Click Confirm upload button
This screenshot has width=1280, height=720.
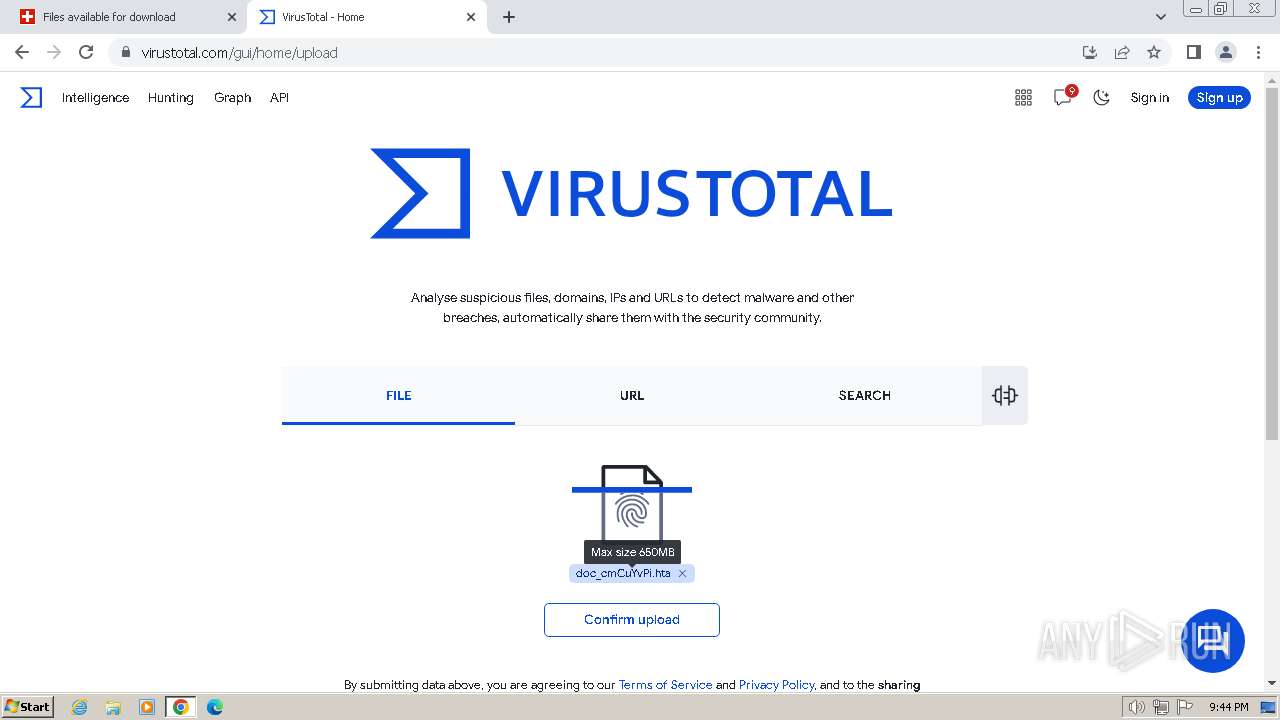pos(632,620)
